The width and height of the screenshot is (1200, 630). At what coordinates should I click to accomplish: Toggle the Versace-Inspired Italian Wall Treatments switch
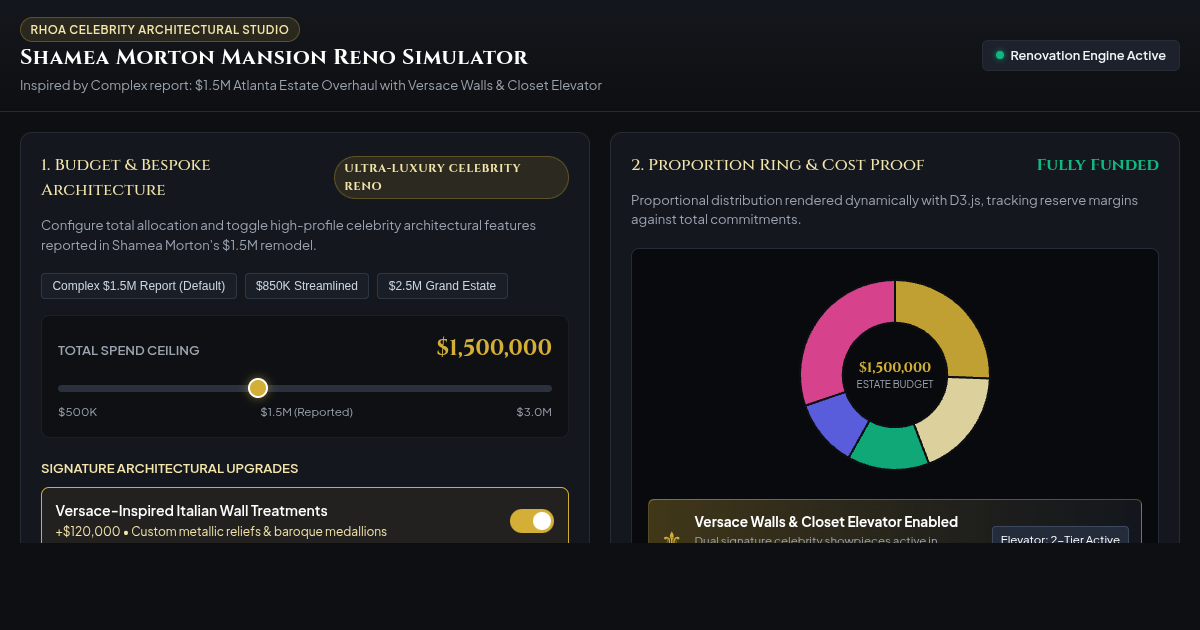pos(532,521)
